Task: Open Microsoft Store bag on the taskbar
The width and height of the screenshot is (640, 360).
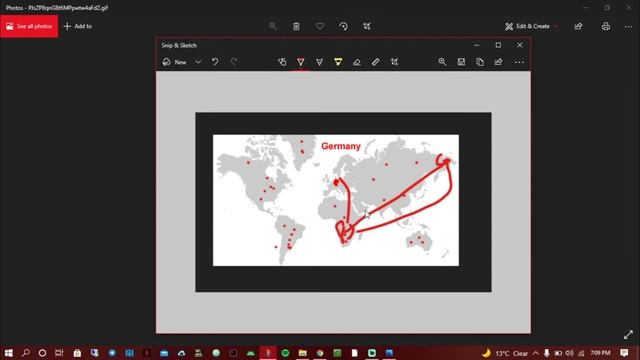Action: [x=77, y=353]
